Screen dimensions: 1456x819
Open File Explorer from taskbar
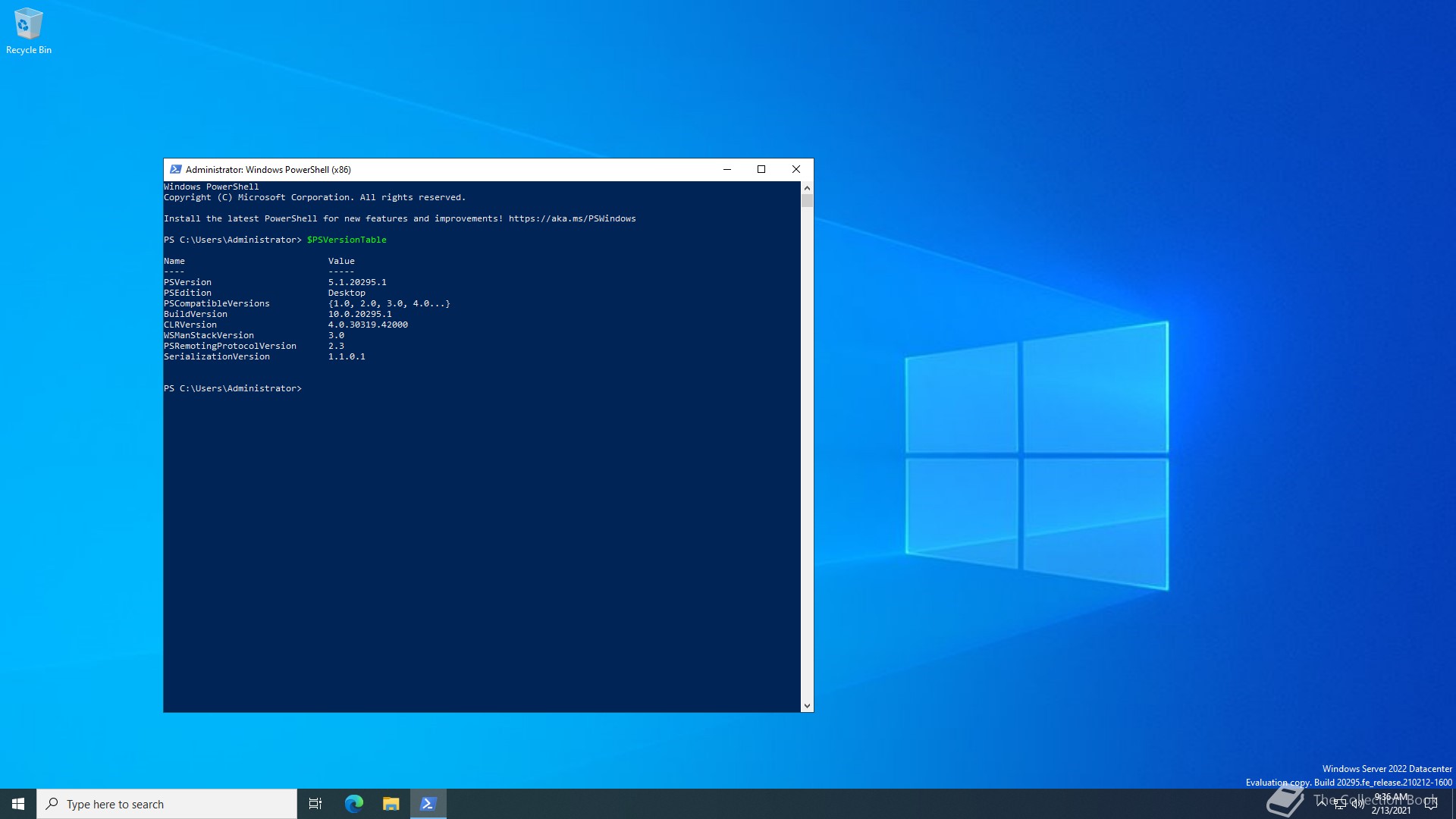(391, 804)
